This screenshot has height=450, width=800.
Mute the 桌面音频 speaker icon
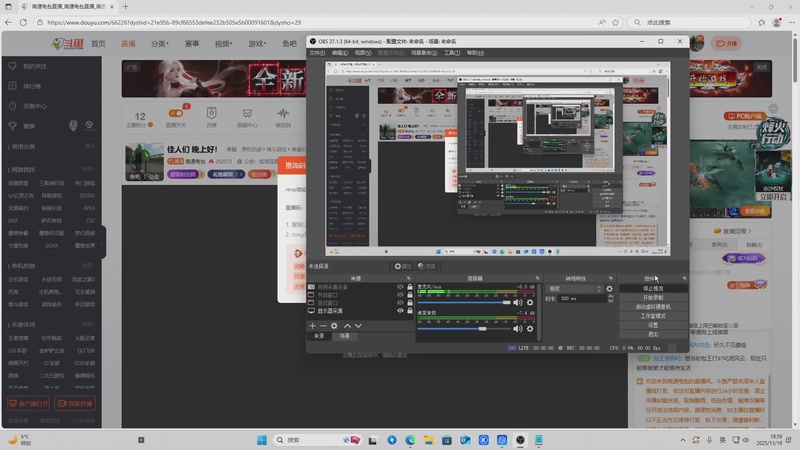tap(518, 329)
